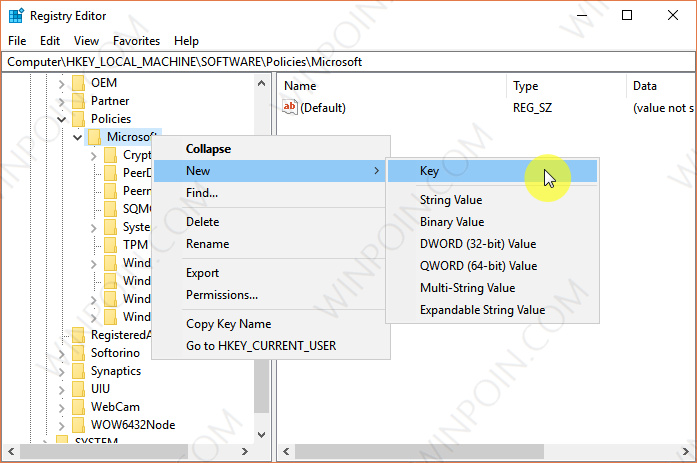
Task: Click the WebCam folder icon
Action: [x=78, y=407]
